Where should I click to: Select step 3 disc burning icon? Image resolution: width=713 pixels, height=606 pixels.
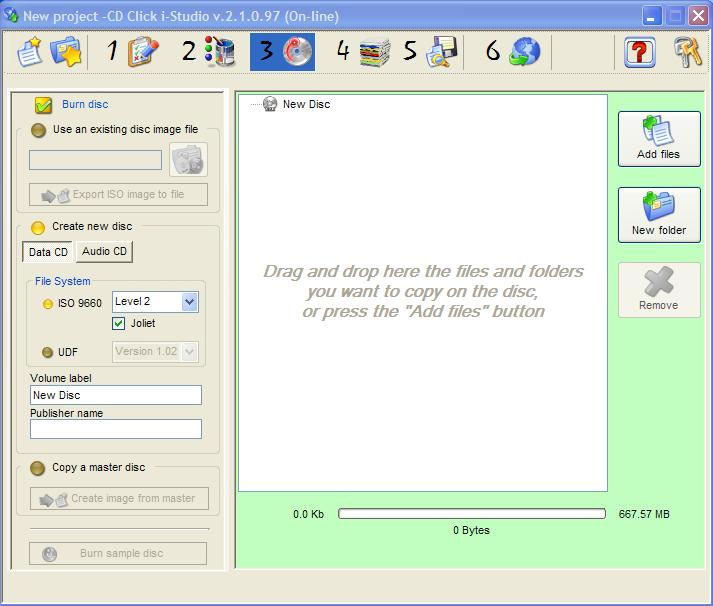[282, 51]
